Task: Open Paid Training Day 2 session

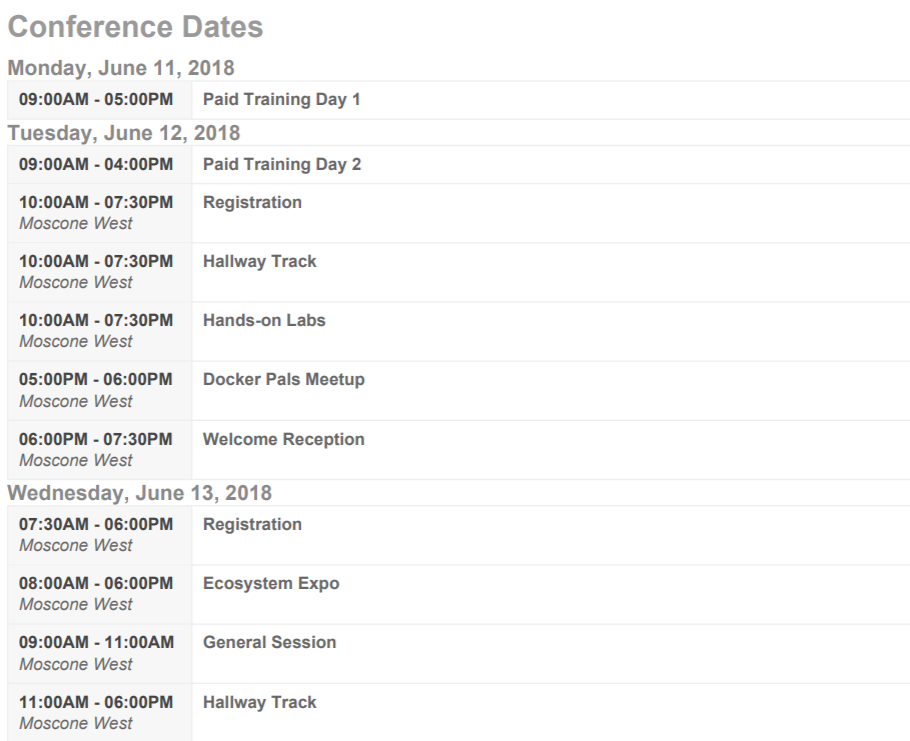Action: click(x=281, y=165)
